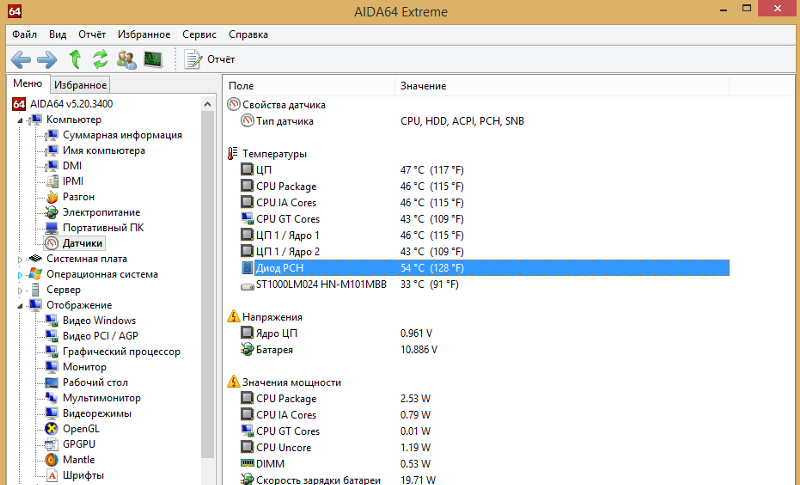The image size is (800, 485).
Task: Switch to the Избранное sidebar tab
Action: click(x=80, y=85)
